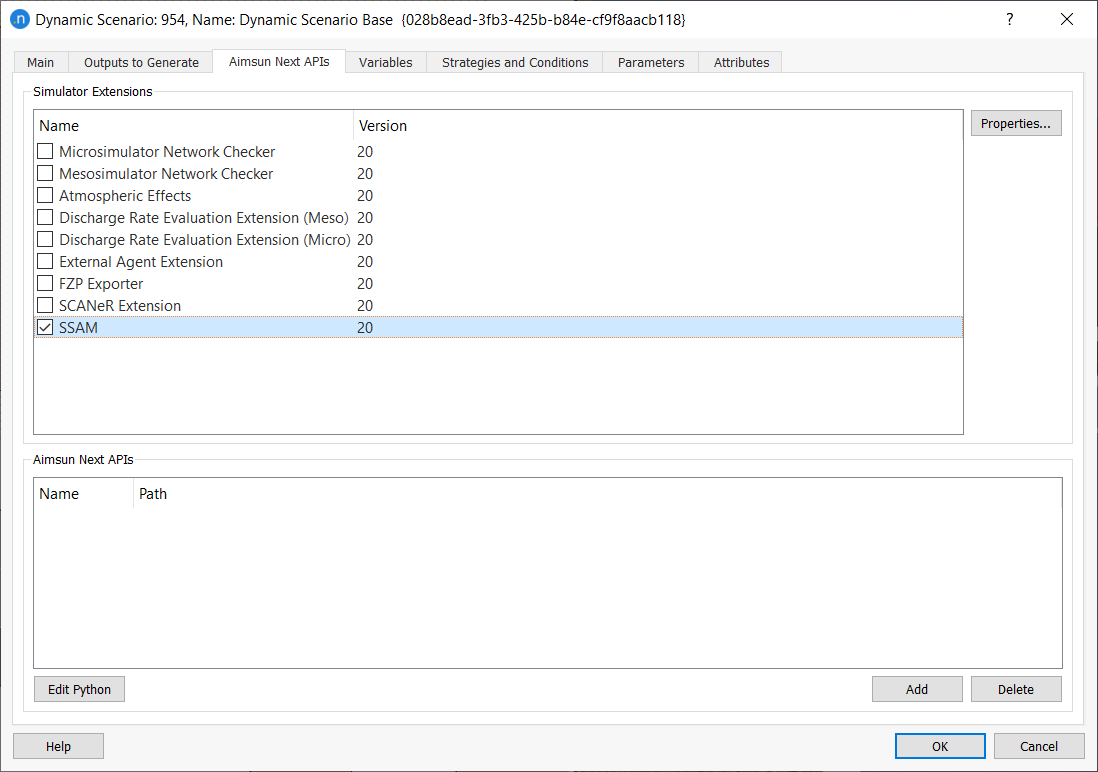
Task: Tick the Atmospheric Effects extension checkbox
Action: 45,196
